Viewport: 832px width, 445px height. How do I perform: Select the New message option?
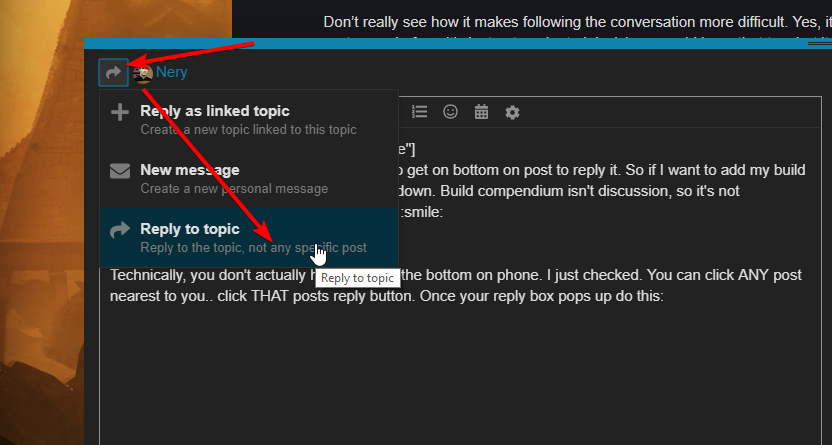pos(189,170)
